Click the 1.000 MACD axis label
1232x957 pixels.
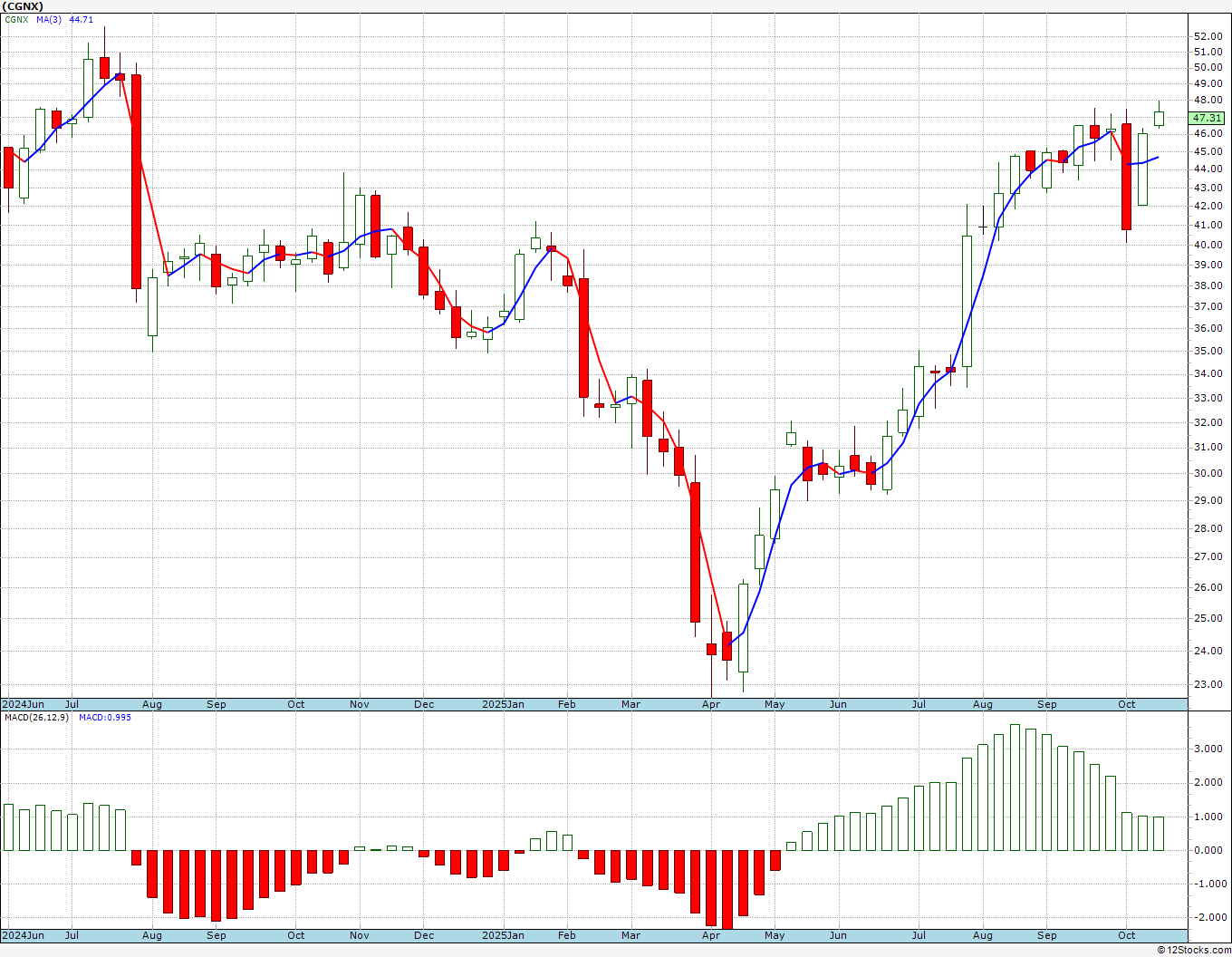(1210, 817)
